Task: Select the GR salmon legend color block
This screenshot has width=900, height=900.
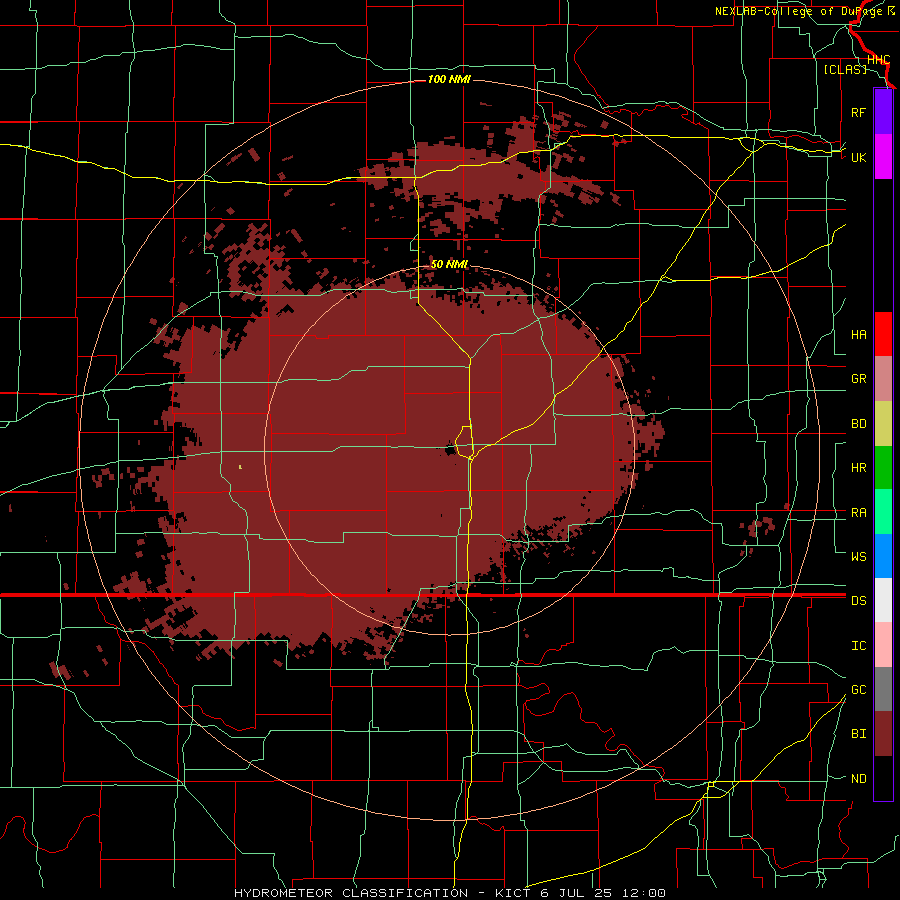Action: tap(883, 379)
